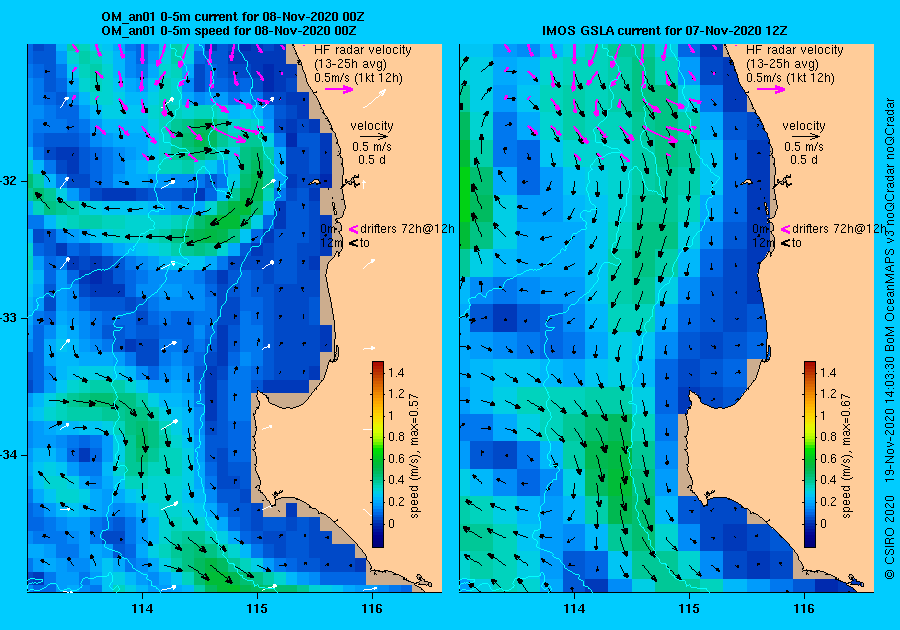The image size is (900, 630).
Task: Click the 'velocity' label in right map
Action: 804,126
